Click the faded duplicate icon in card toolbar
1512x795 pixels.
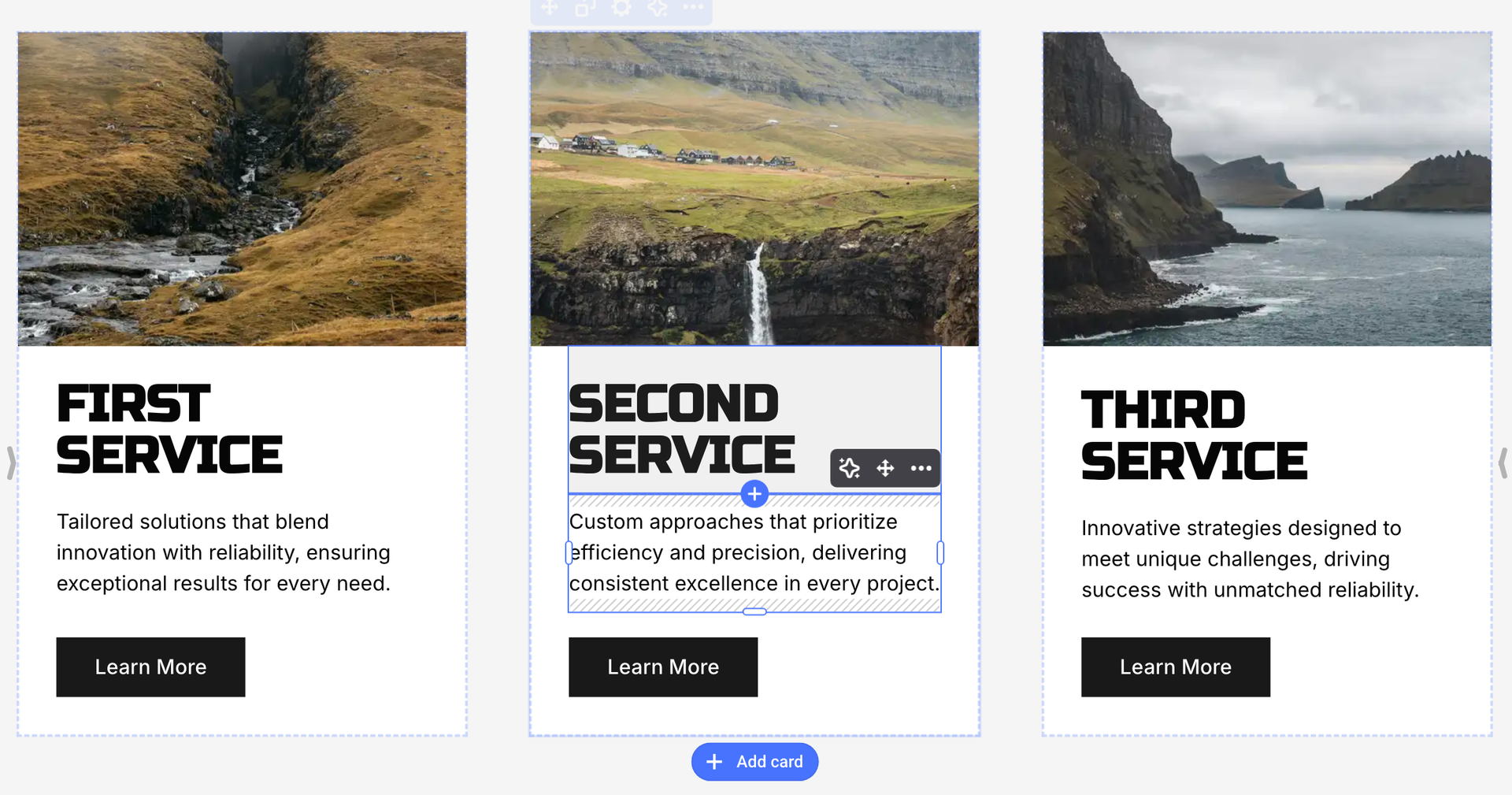point(585,8)
